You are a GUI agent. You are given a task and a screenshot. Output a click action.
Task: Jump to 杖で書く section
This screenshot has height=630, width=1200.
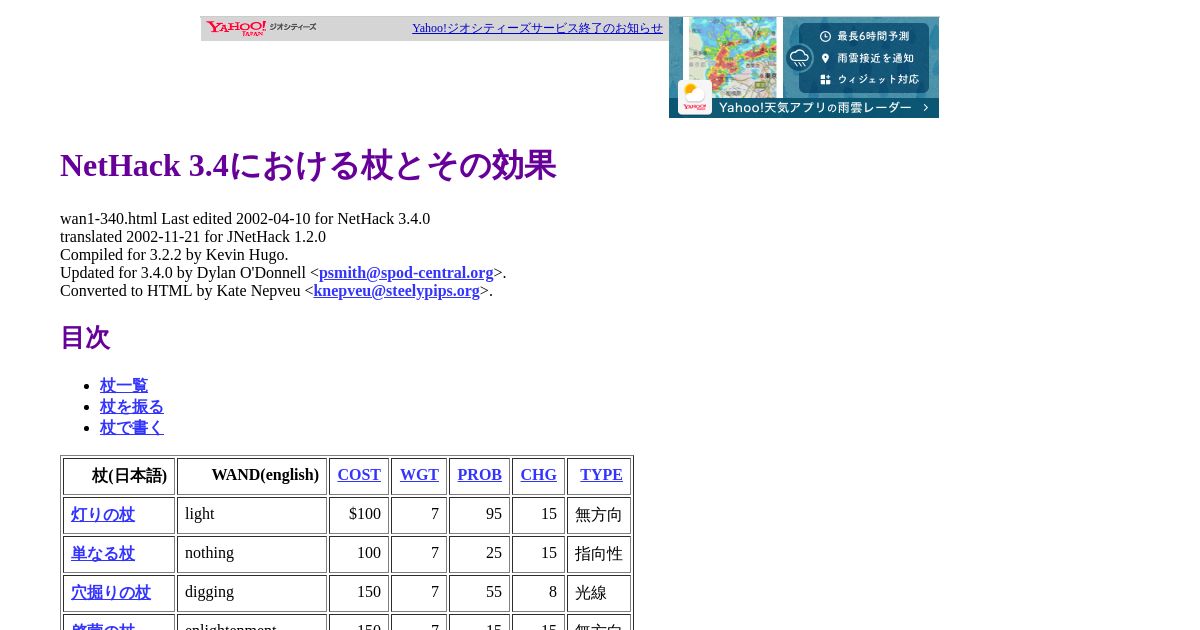pos(132,428)
